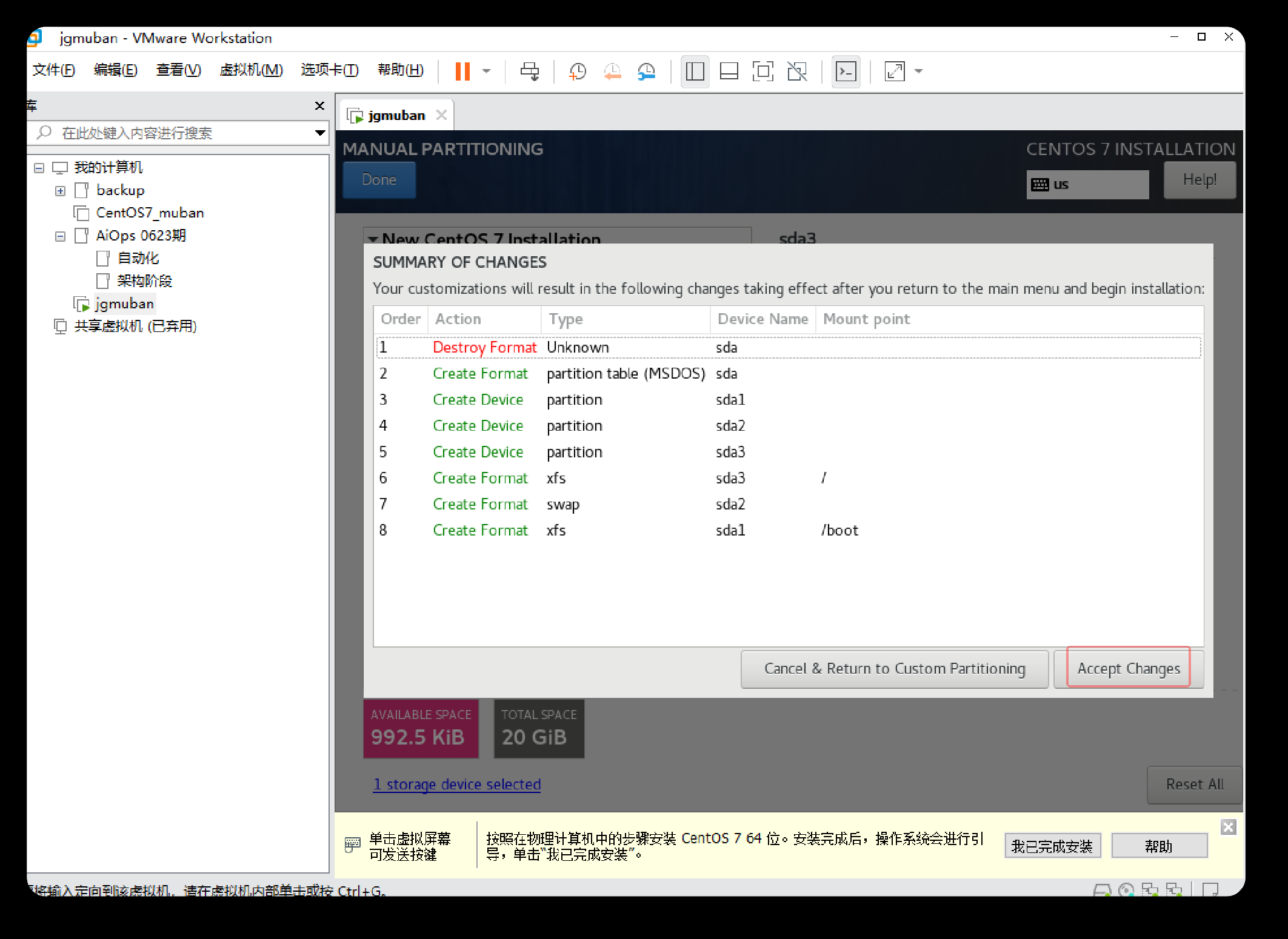1288x939 pixels.
Task: Close the jgmuban tab via its X
Action: tap(441, 114)
